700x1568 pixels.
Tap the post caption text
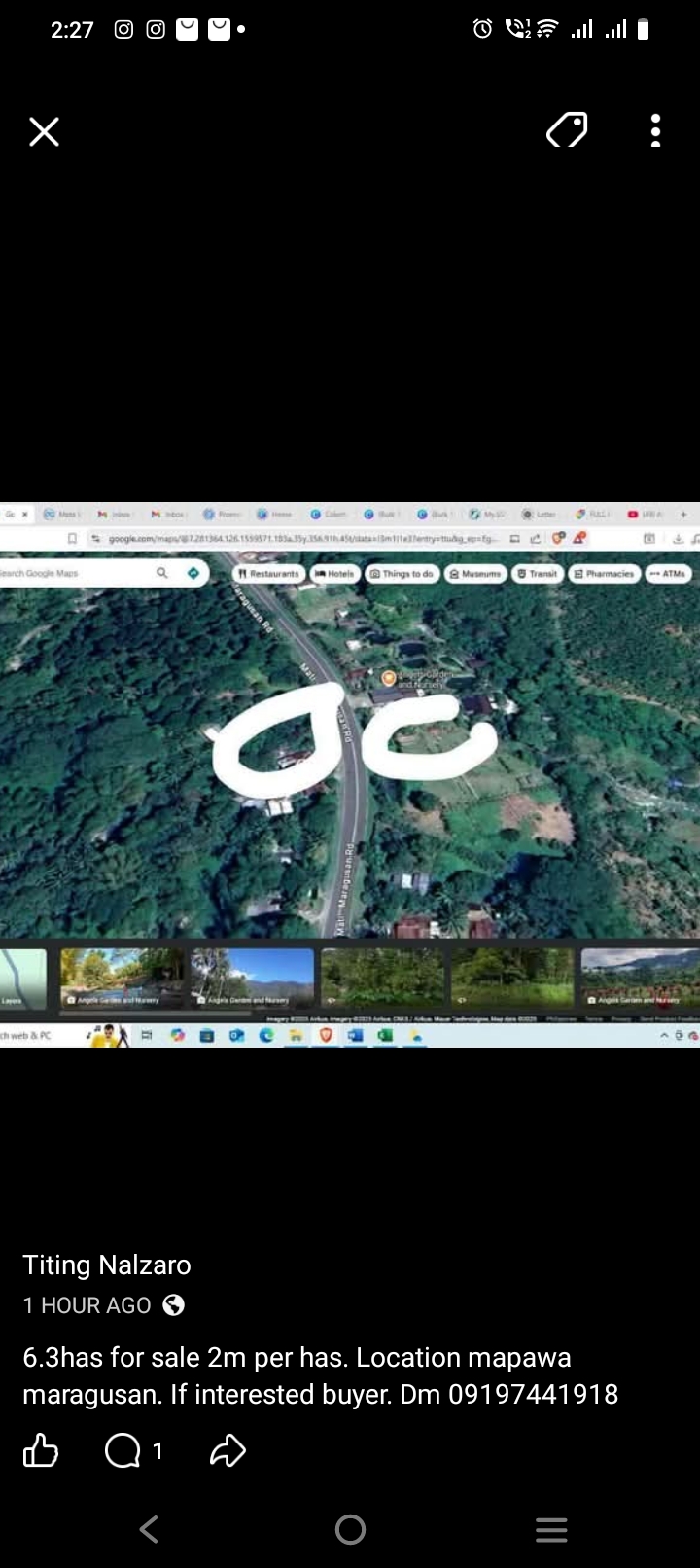tap(321, 1375)
